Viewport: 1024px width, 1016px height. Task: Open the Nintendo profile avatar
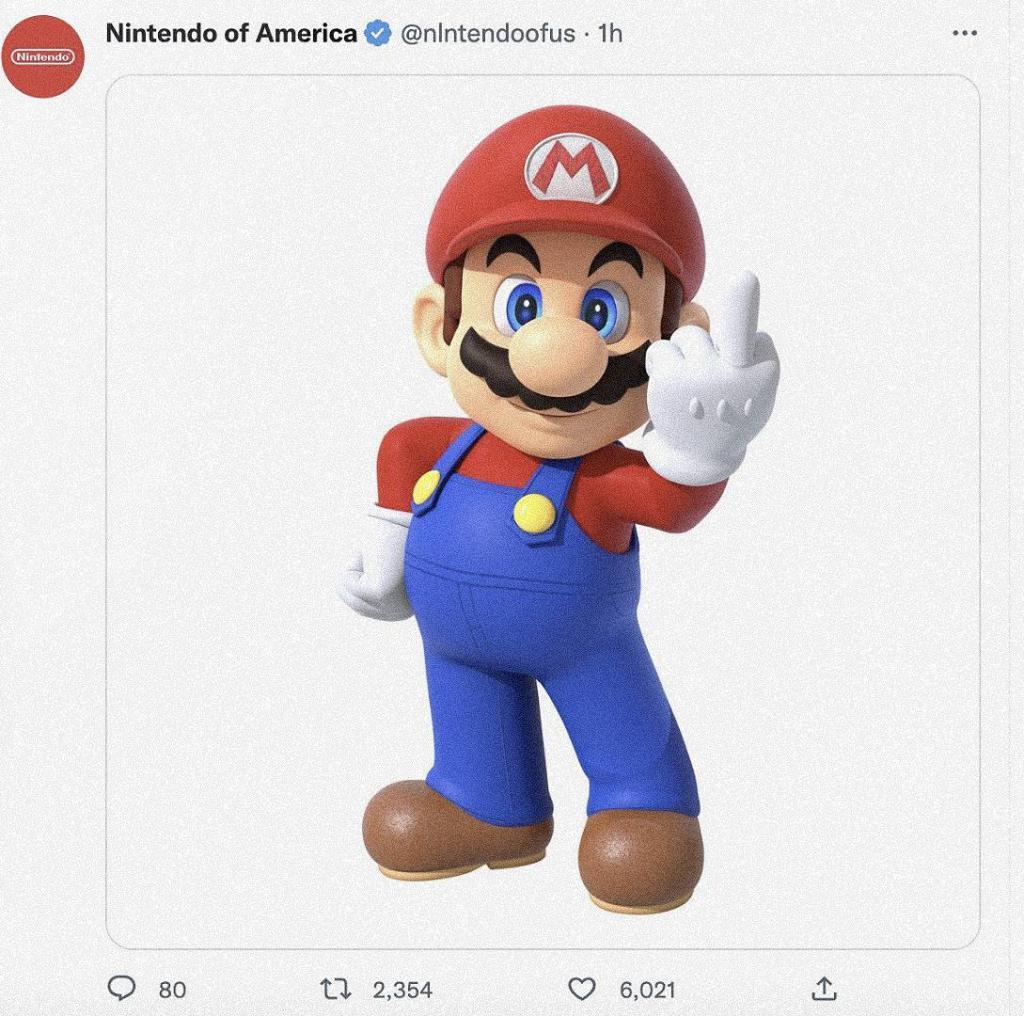(x=43, y=56)
